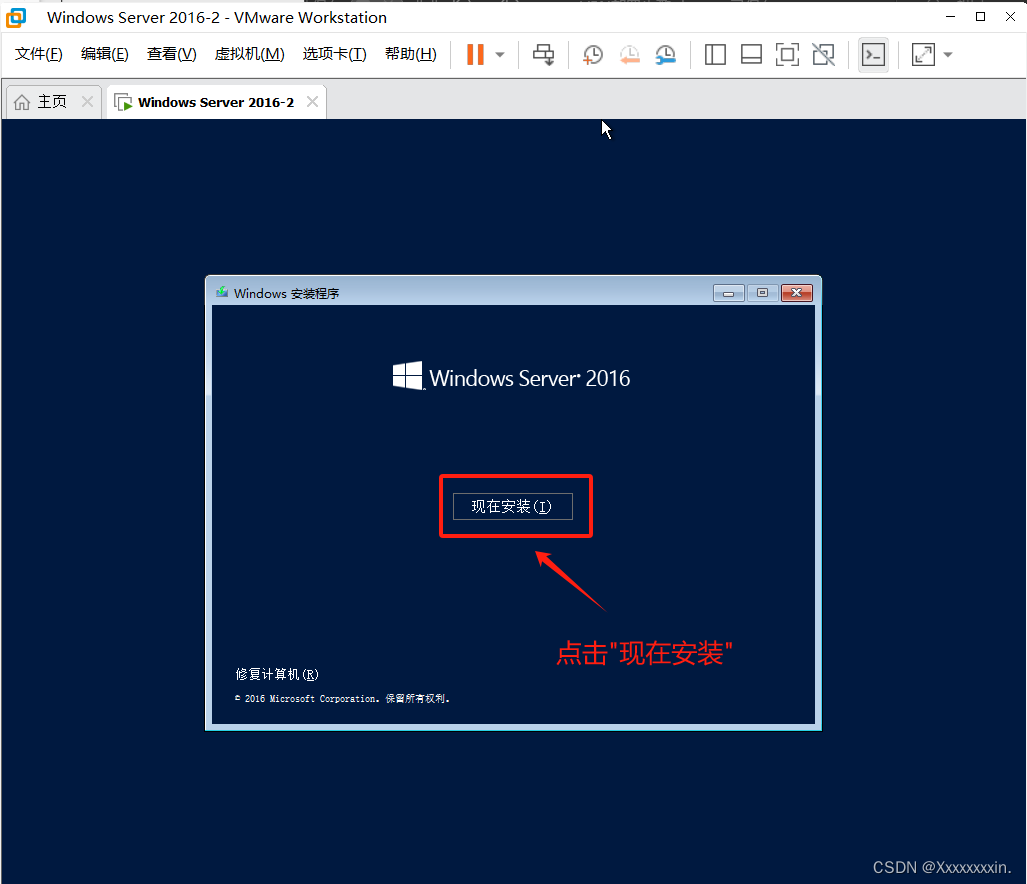Enter full screen mode icon
The width and height of the screenshot is (1027, 884).
tap(787, 54)
